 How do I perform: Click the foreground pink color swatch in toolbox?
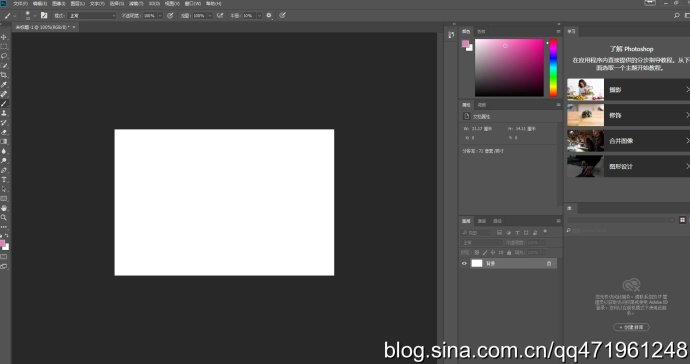[x=2, y=243]
